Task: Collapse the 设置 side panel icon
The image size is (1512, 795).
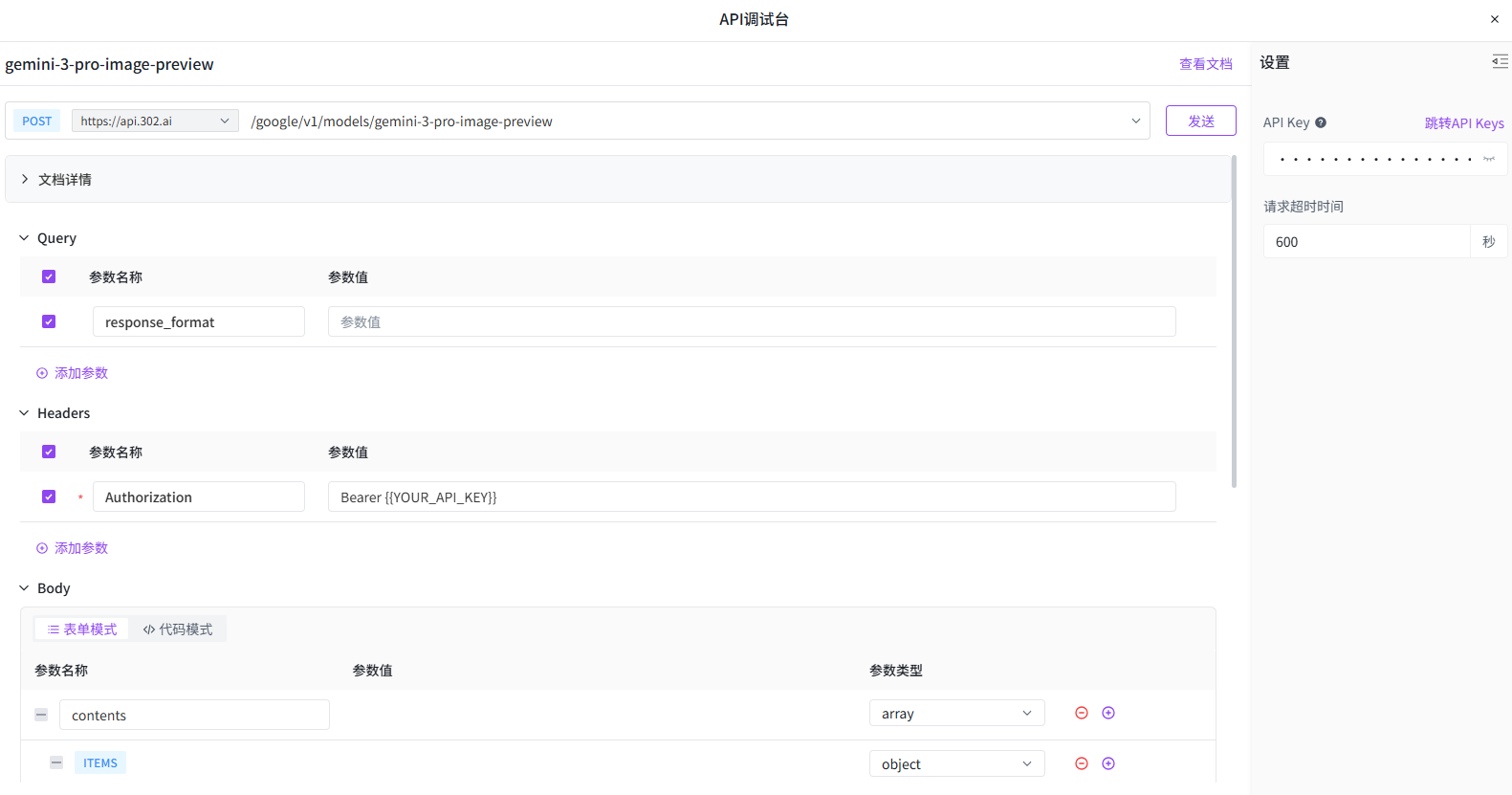Action: tap(1500, 61)
